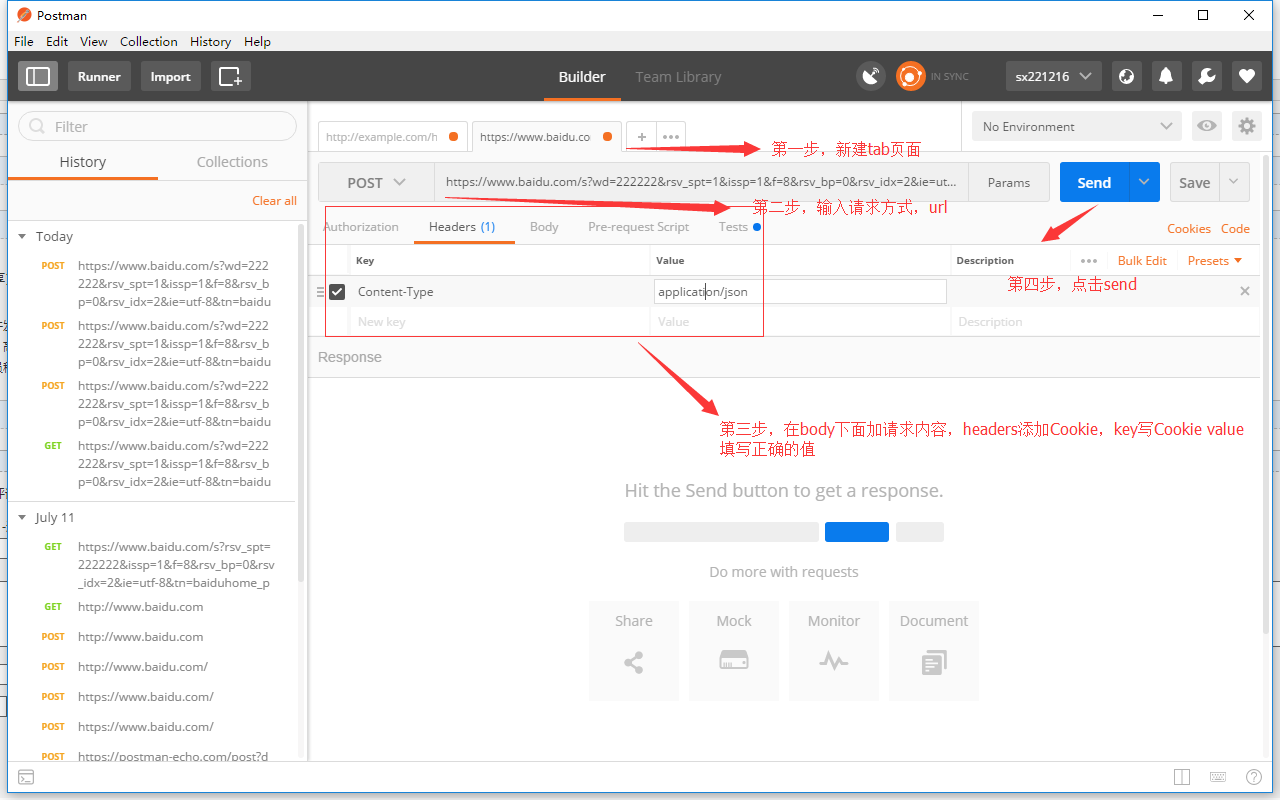Click the blue Send button
The width and height of the screenshot is (1280, 800).
(x=1094, y=182)
